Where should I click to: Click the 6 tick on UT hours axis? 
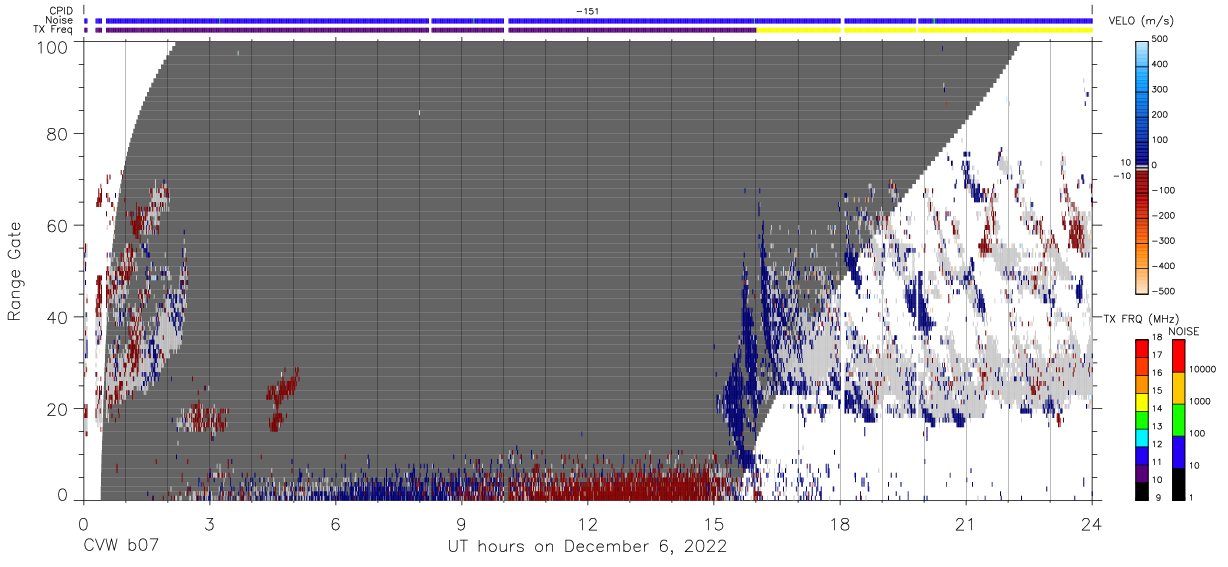335,524
